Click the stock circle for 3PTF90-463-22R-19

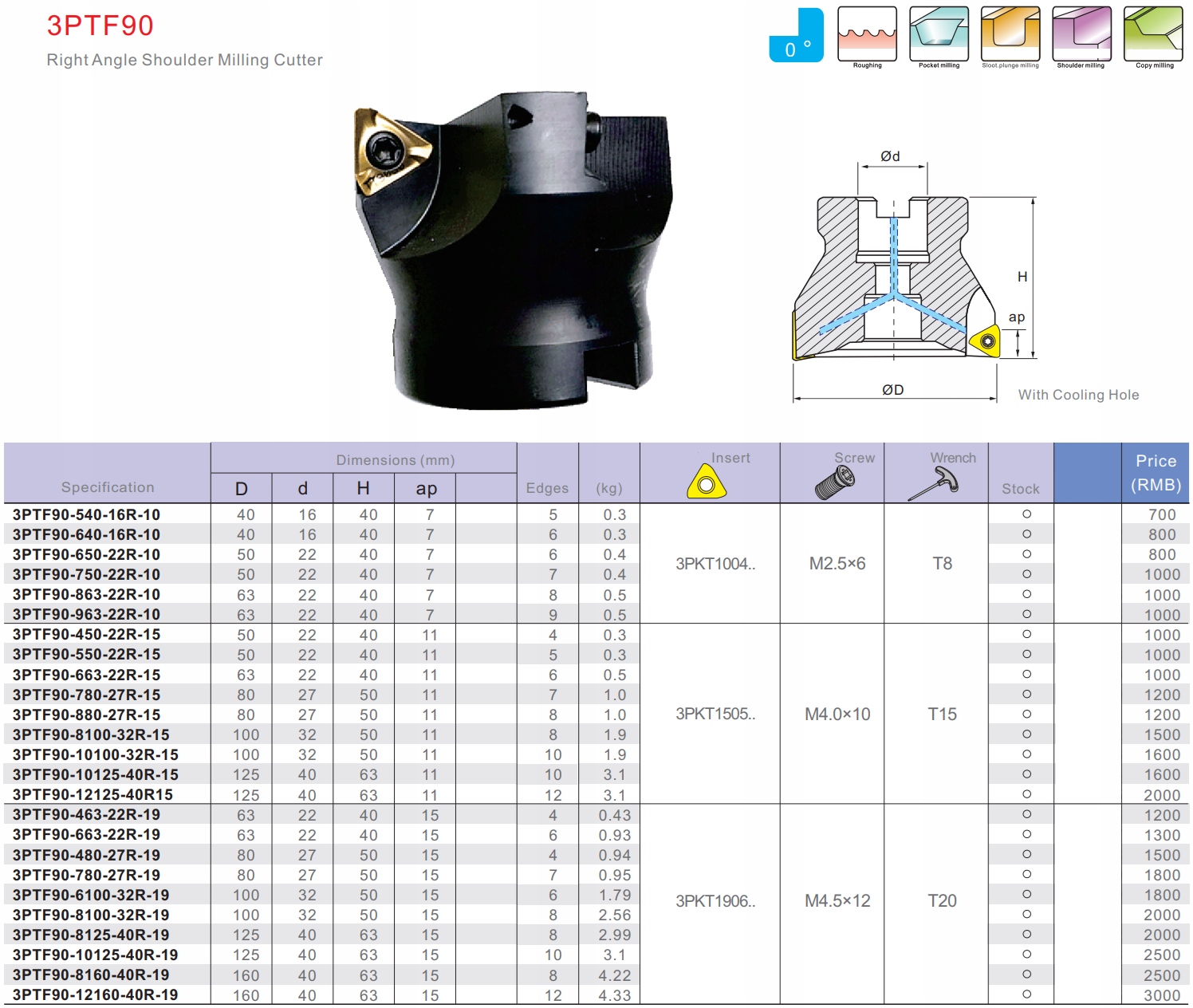[x=1026, y=814]
